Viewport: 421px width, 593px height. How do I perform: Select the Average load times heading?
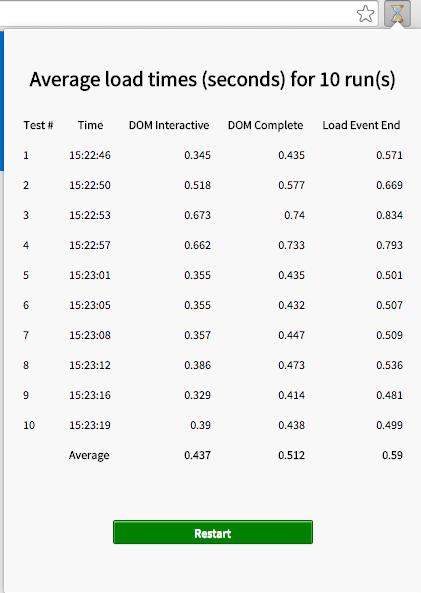pos(213,79)
